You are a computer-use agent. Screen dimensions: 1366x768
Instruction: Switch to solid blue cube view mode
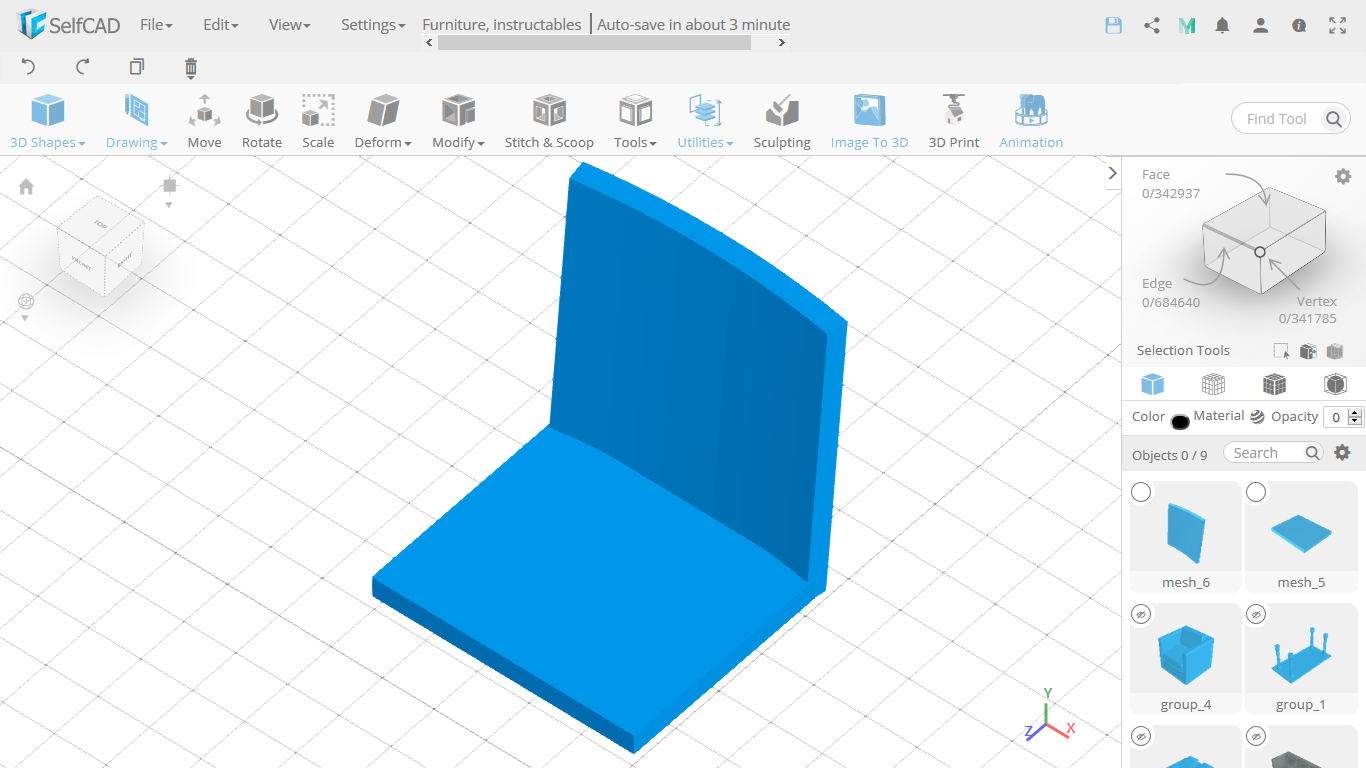[x=1153, y=384]
